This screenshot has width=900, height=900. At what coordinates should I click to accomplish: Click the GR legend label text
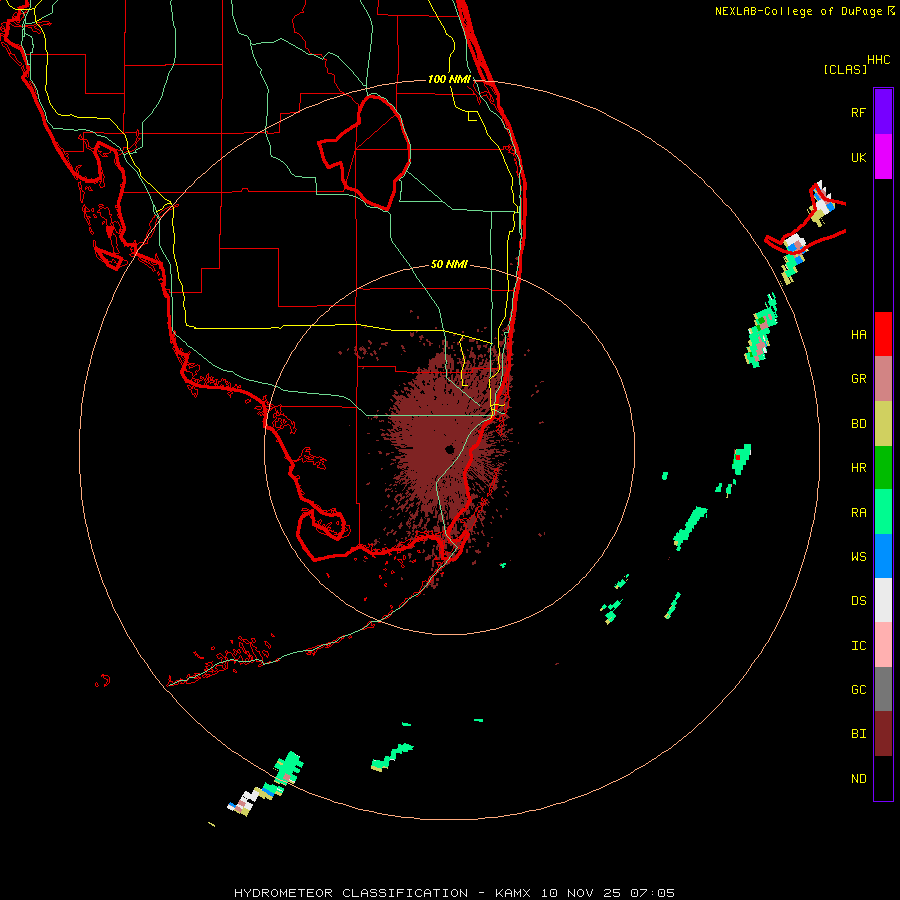[858, 379]
